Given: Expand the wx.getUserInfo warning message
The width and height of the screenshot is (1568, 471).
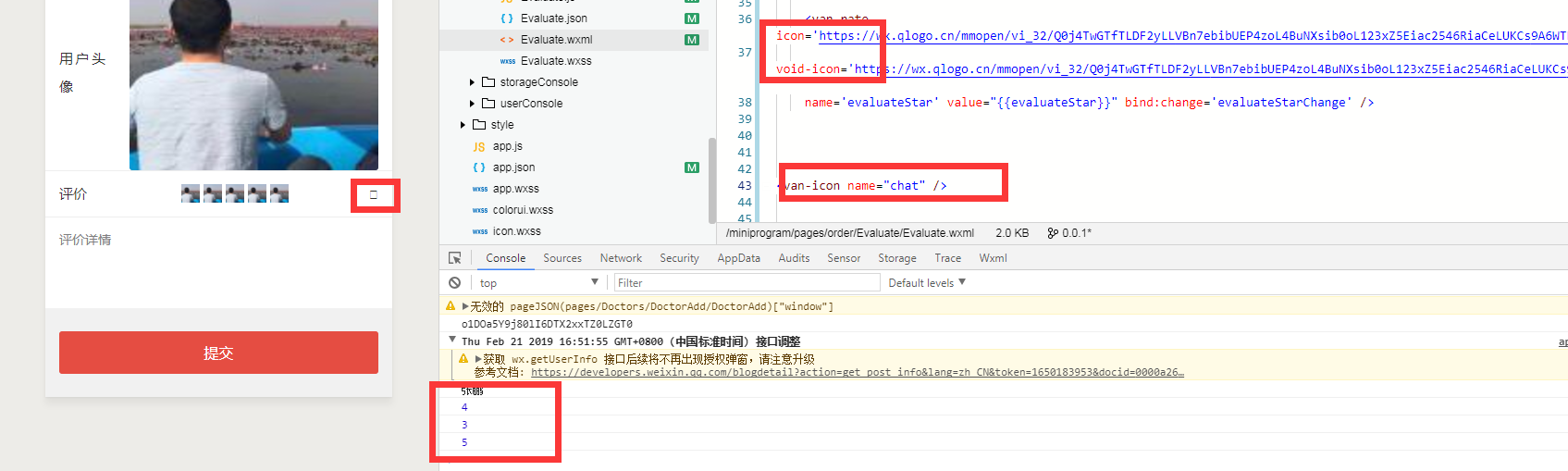Looking at the screenshot, I should [x=478, y=359].
